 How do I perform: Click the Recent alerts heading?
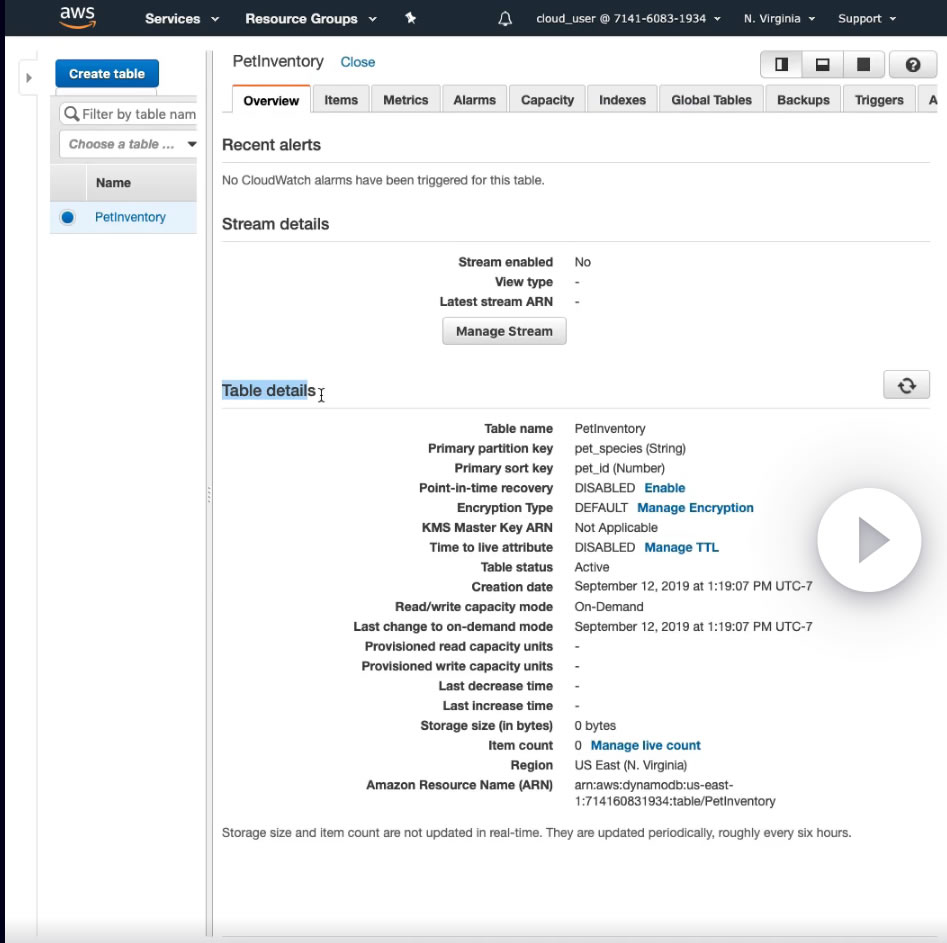coord(271,145)
